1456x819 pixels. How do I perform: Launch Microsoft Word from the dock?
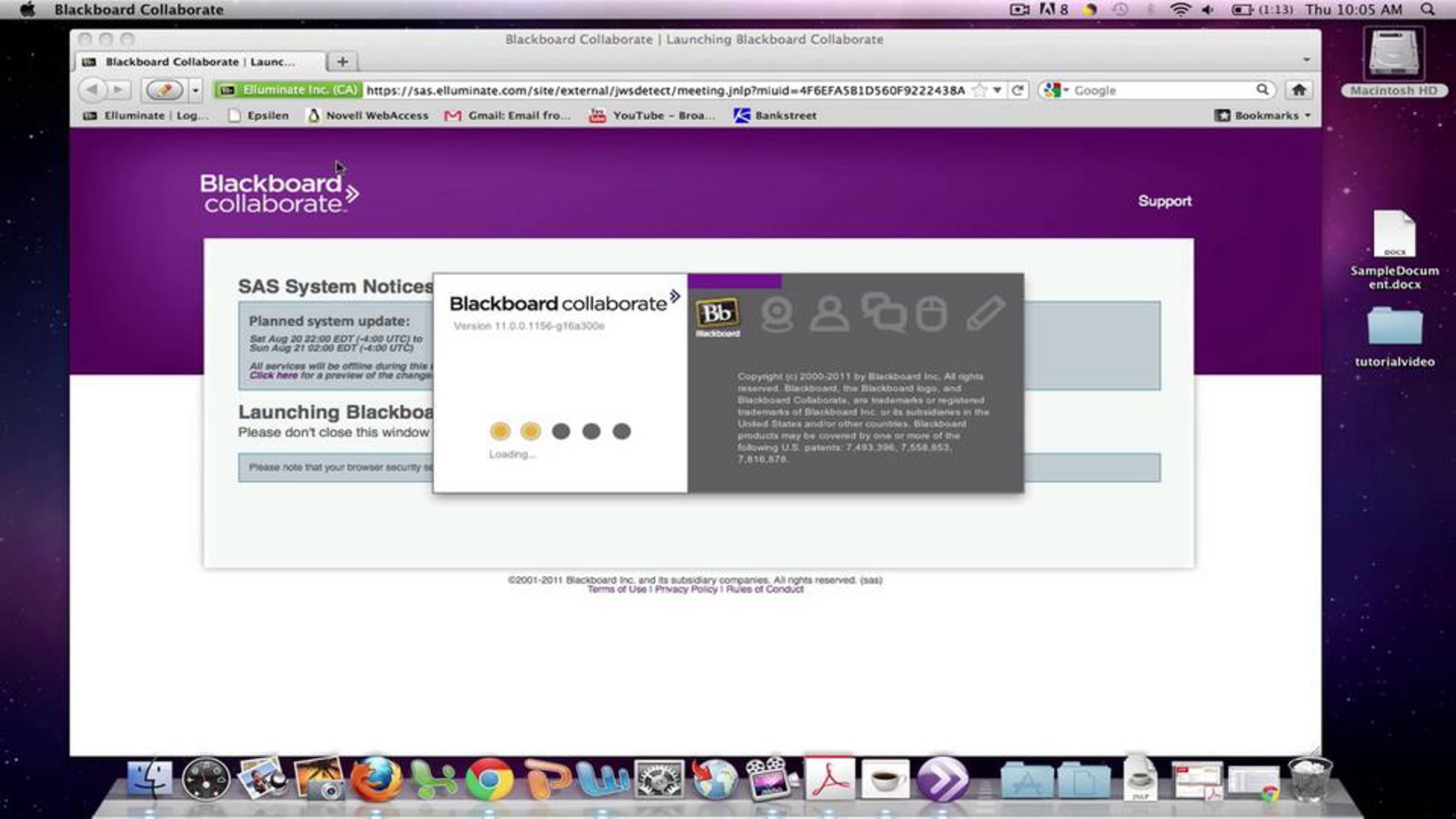(603, 780)
